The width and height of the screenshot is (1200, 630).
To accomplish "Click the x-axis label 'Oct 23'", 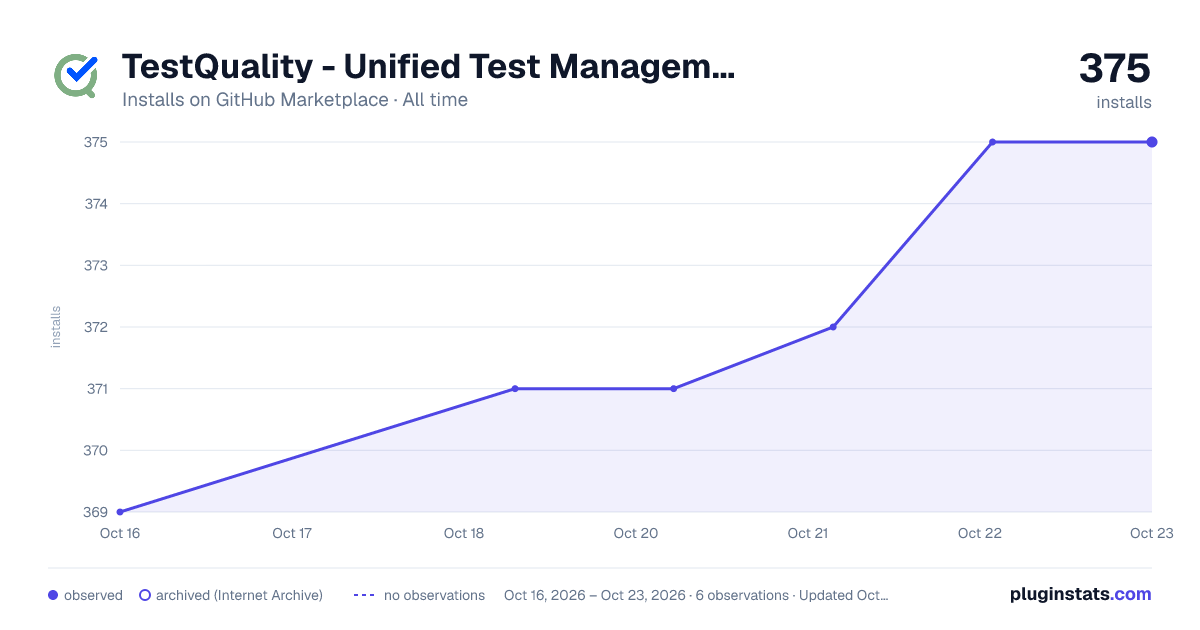I will (1151, 533).
